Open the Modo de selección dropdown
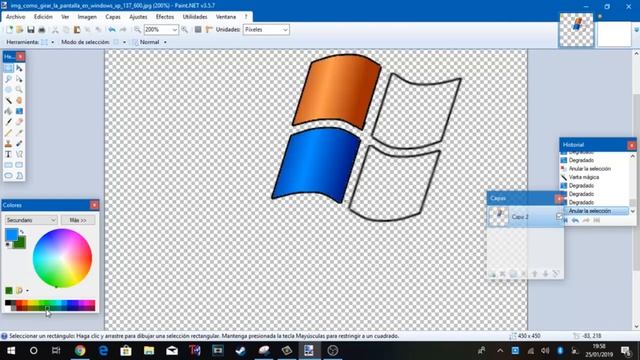The width and height of the screenshot is (640, 360). (124, 42)
